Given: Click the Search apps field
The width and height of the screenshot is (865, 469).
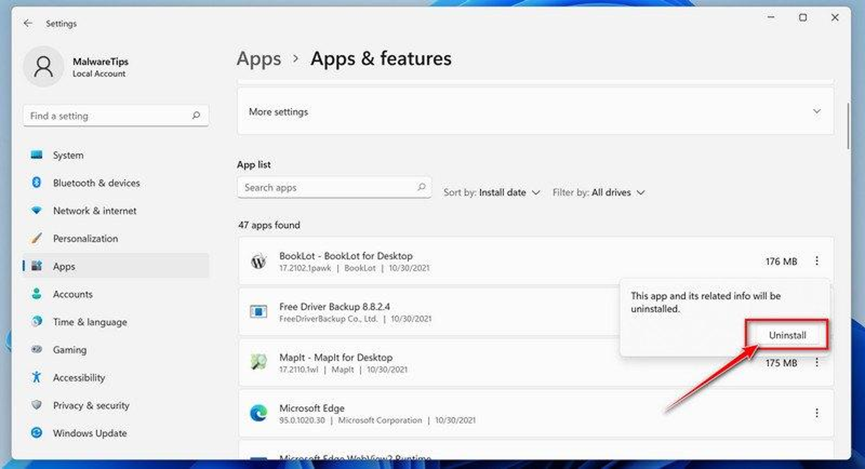Looking at the screenshot, I should pyautogui.click(x=334, y=188).
